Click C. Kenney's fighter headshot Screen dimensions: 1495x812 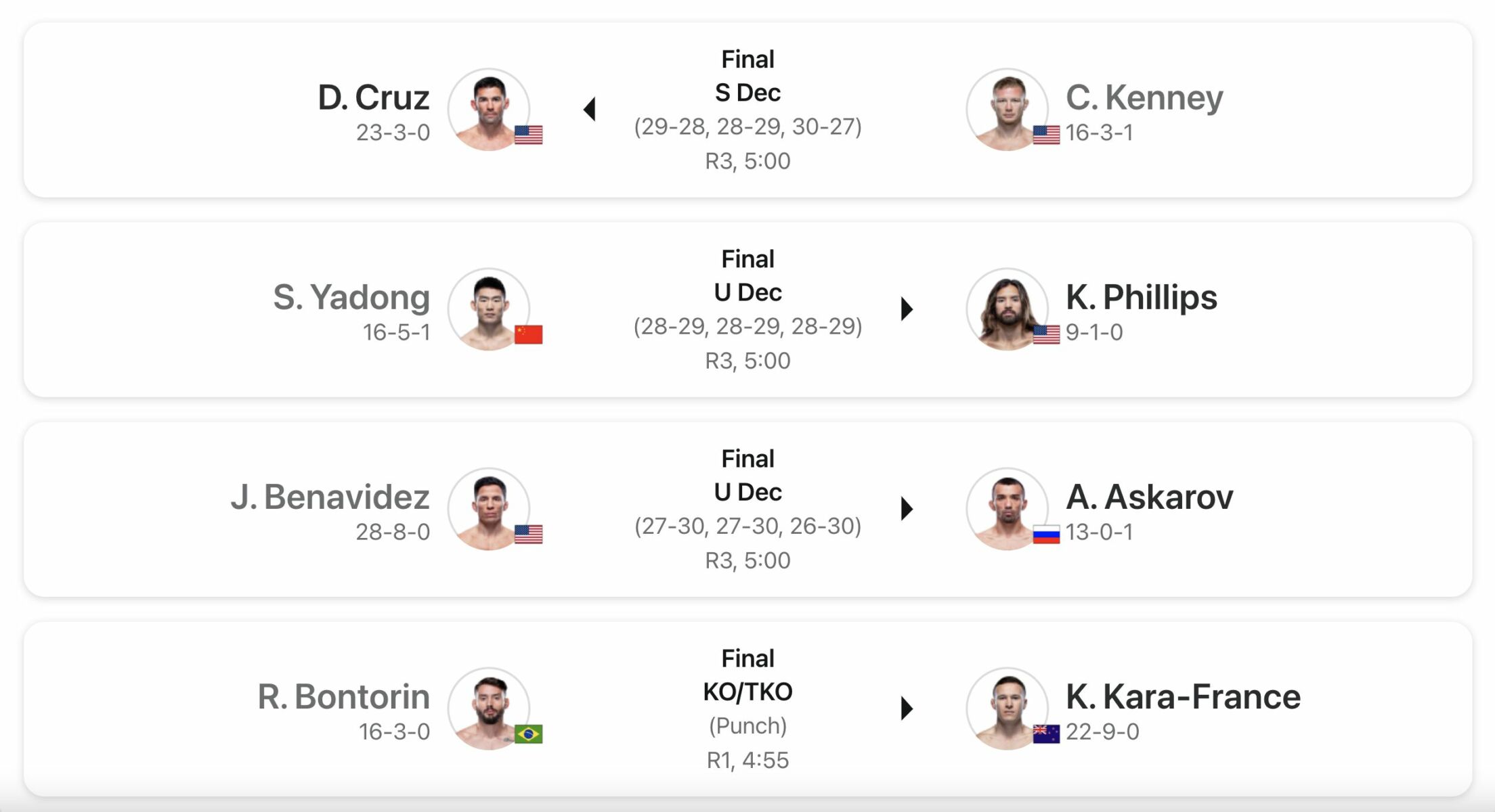(x=1007, y=109)
